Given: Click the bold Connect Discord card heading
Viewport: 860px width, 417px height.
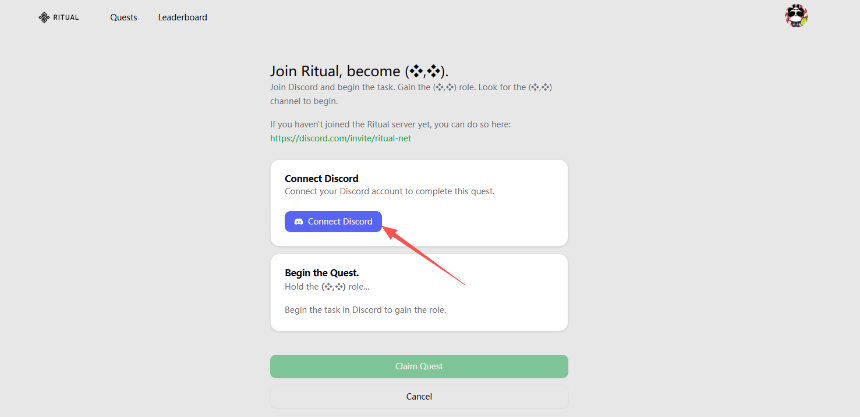Looking at the screenshot, I should pyautogui.click(x=322, y=179).
